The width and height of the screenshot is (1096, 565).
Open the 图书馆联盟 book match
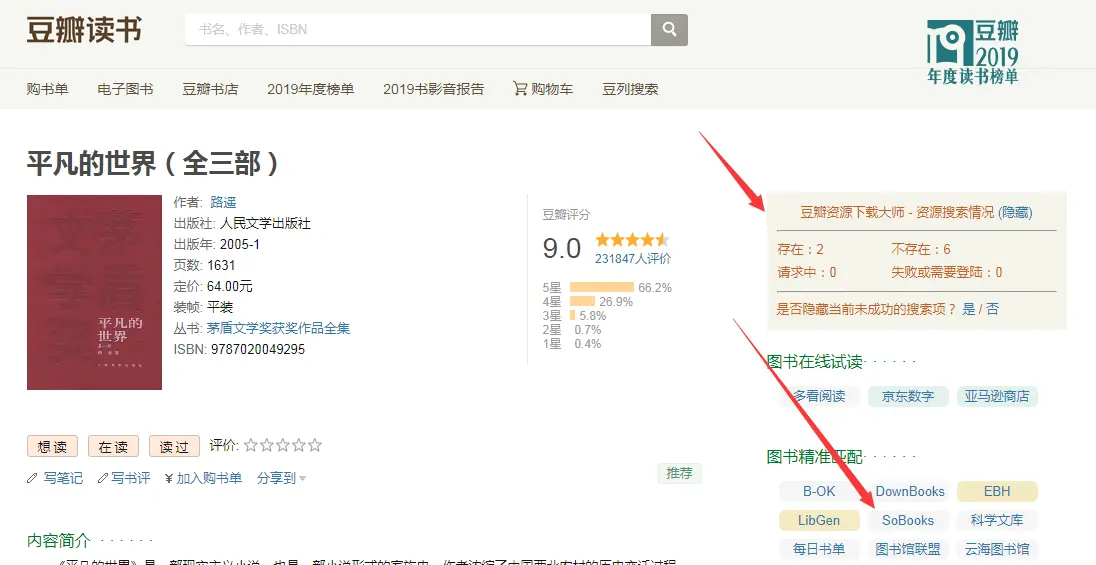(x=908, y=549)
